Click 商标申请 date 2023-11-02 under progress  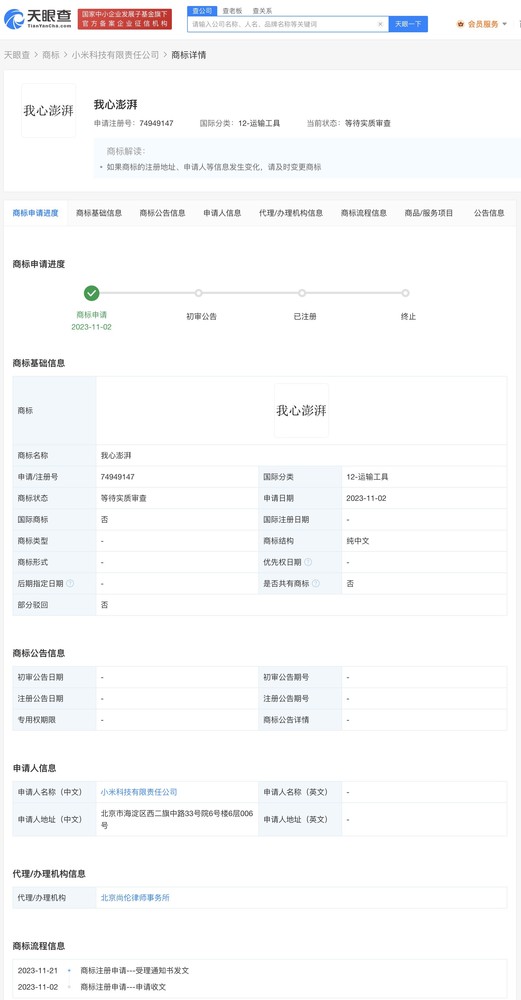(x=92, y=327)
